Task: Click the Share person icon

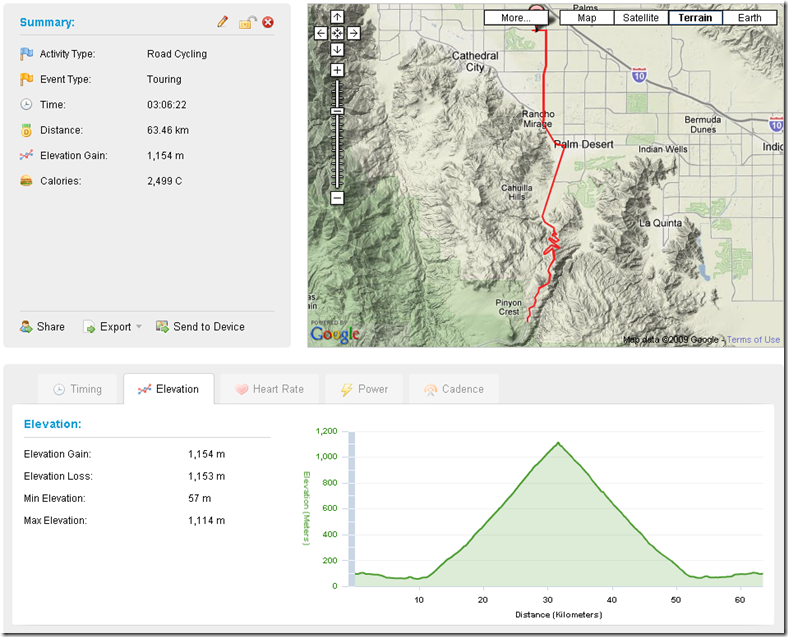Action: 26,327
